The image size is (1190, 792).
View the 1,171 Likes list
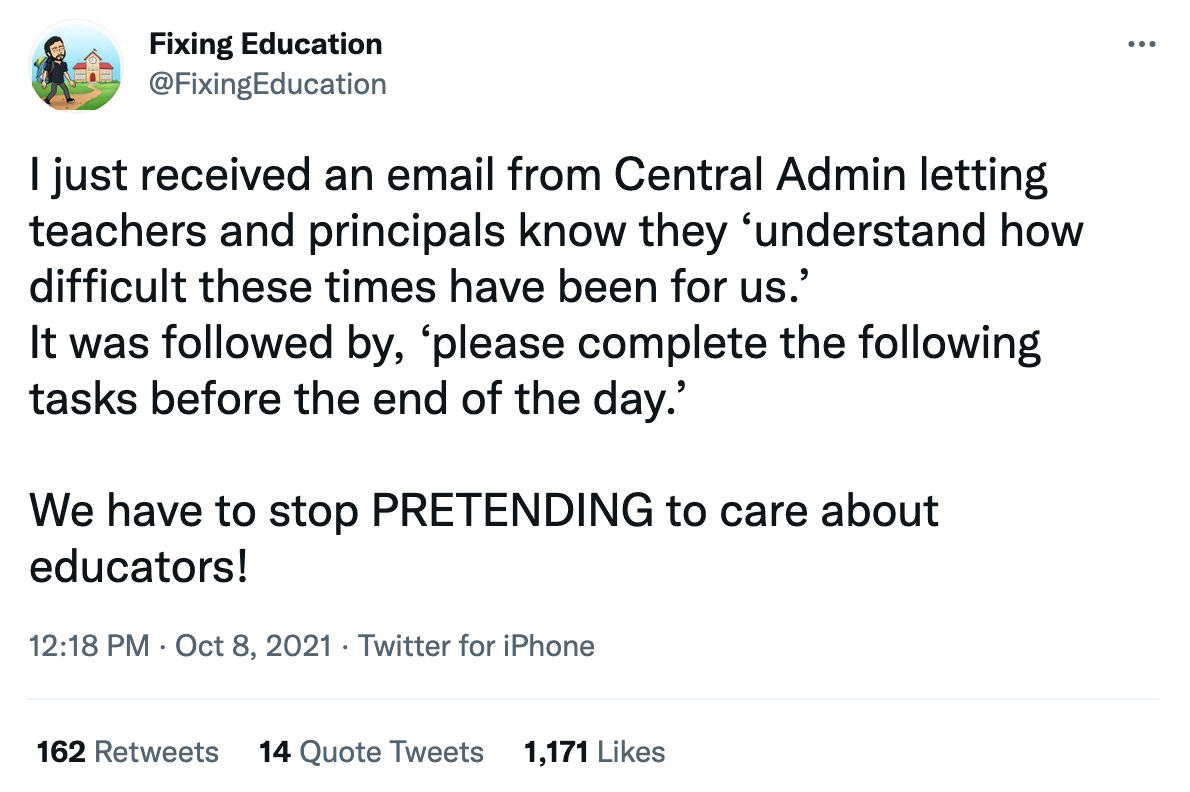594,752
